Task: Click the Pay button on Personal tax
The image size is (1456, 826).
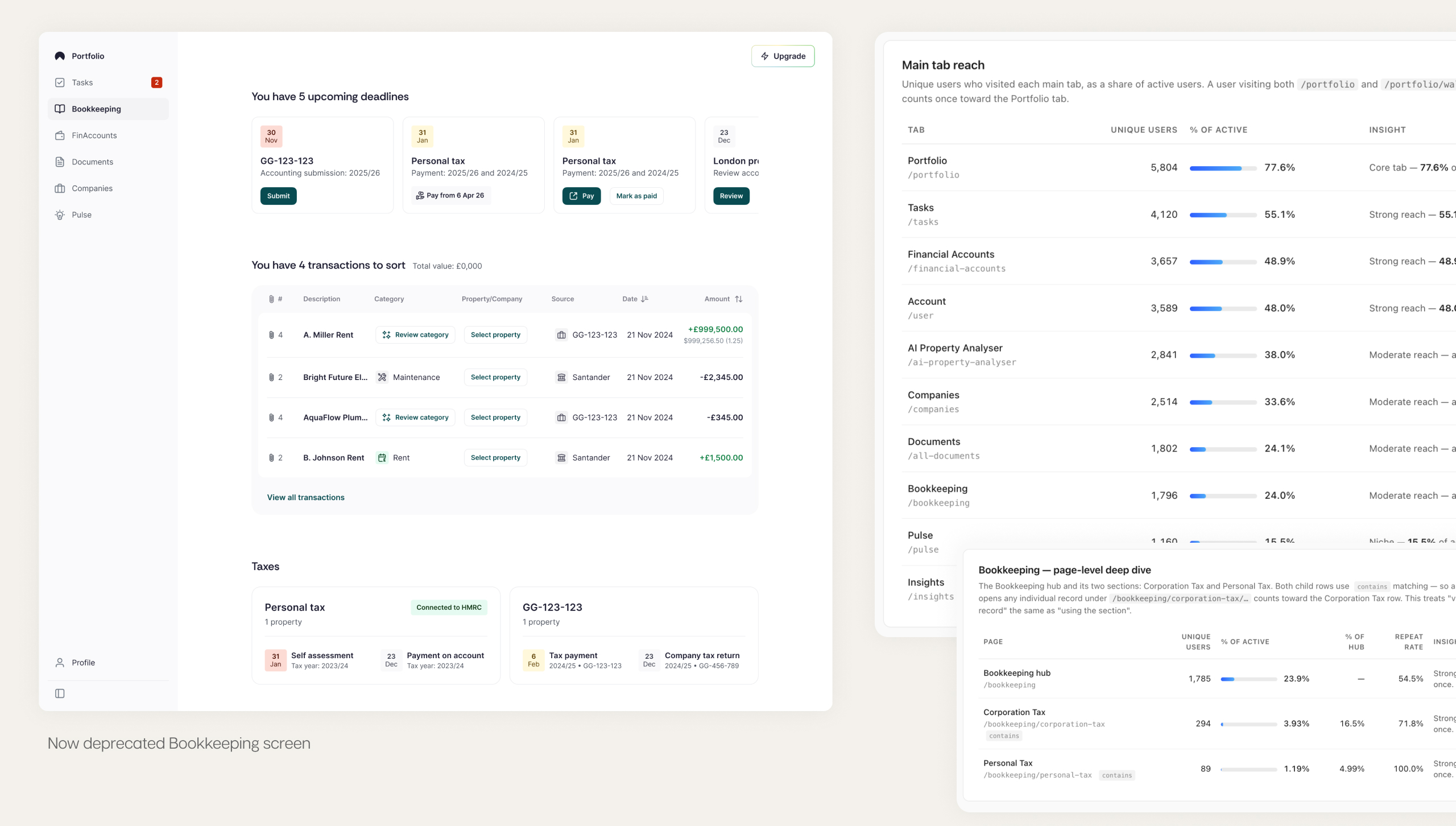Action: point(581,196)
